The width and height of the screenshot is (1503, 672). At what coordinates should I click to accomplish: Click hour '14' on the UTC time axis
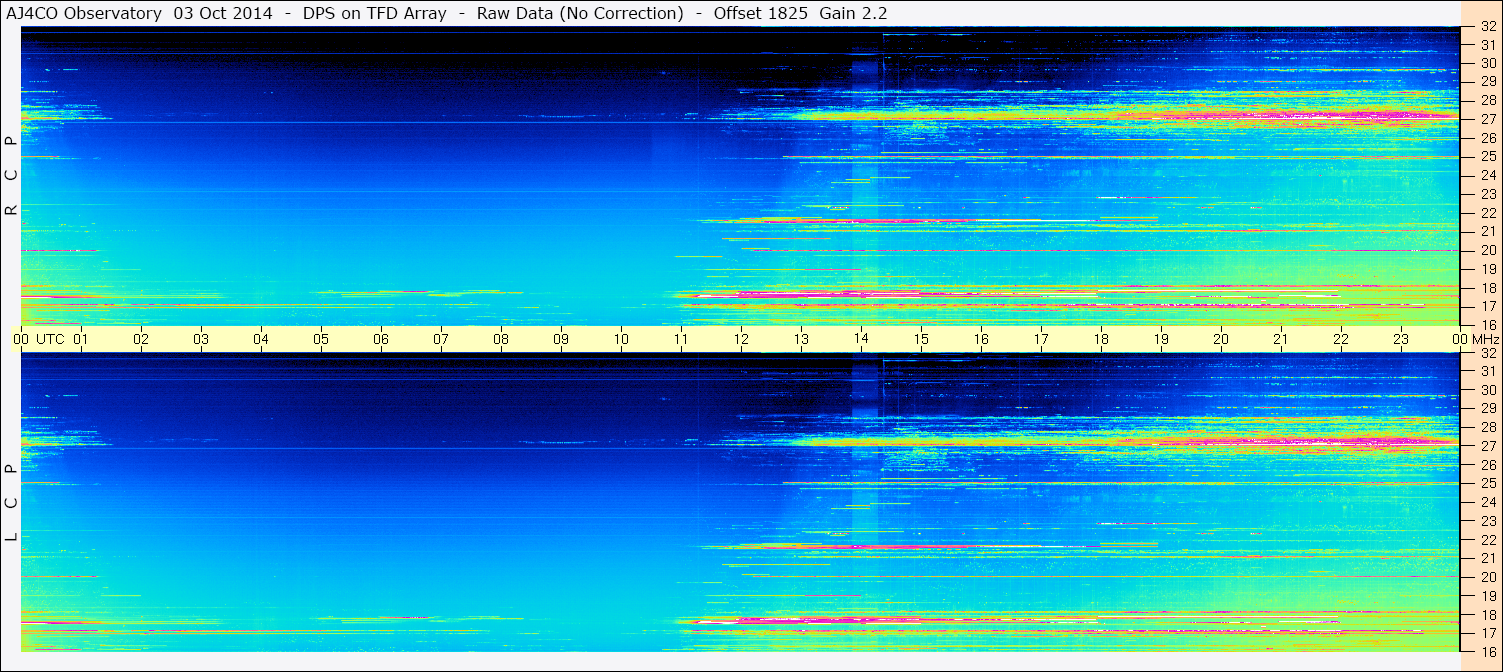point(861,339)
